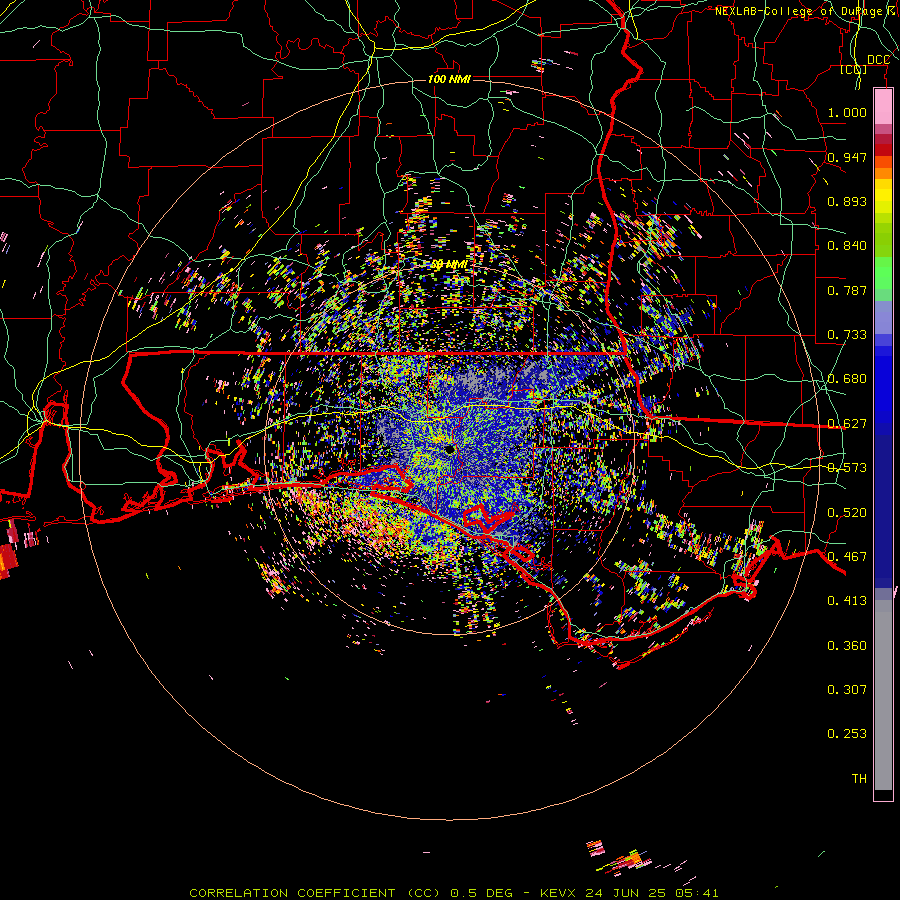Click the Correlation Coefficient caption at the bottom

tap(454, 893)
